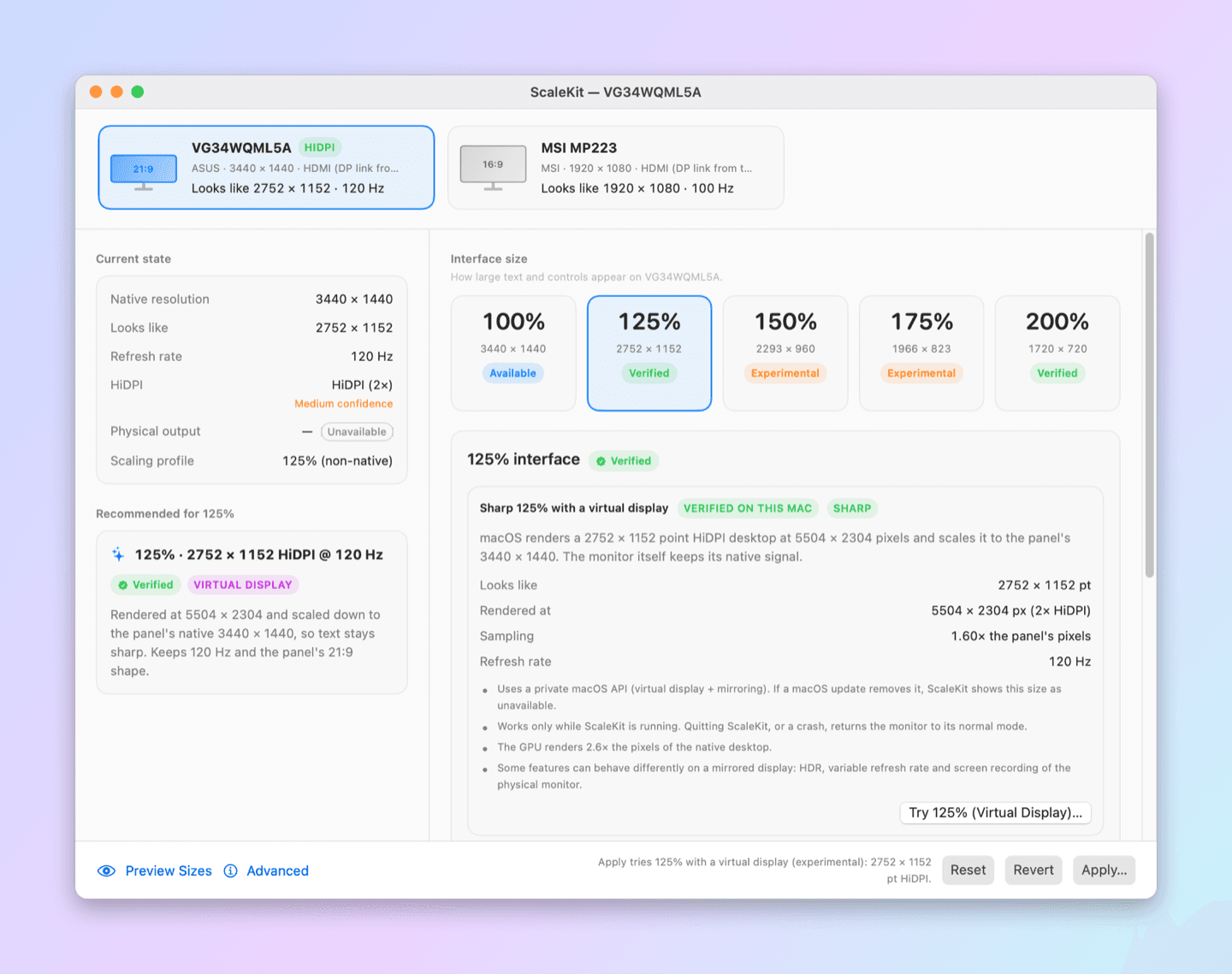1232x974 pixels.
Task: Click the Native resolution value '3440 × 1440'
Action: (x=354, y=299)
